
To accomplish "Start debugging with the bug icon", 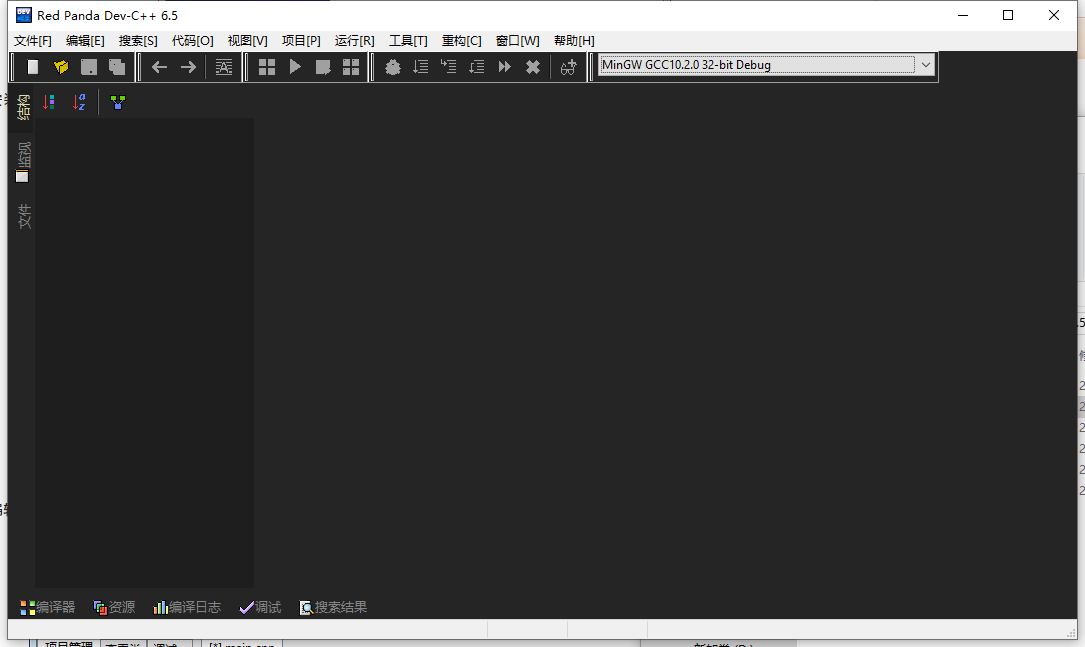I will pyautogui.click(x=393, y=67).
